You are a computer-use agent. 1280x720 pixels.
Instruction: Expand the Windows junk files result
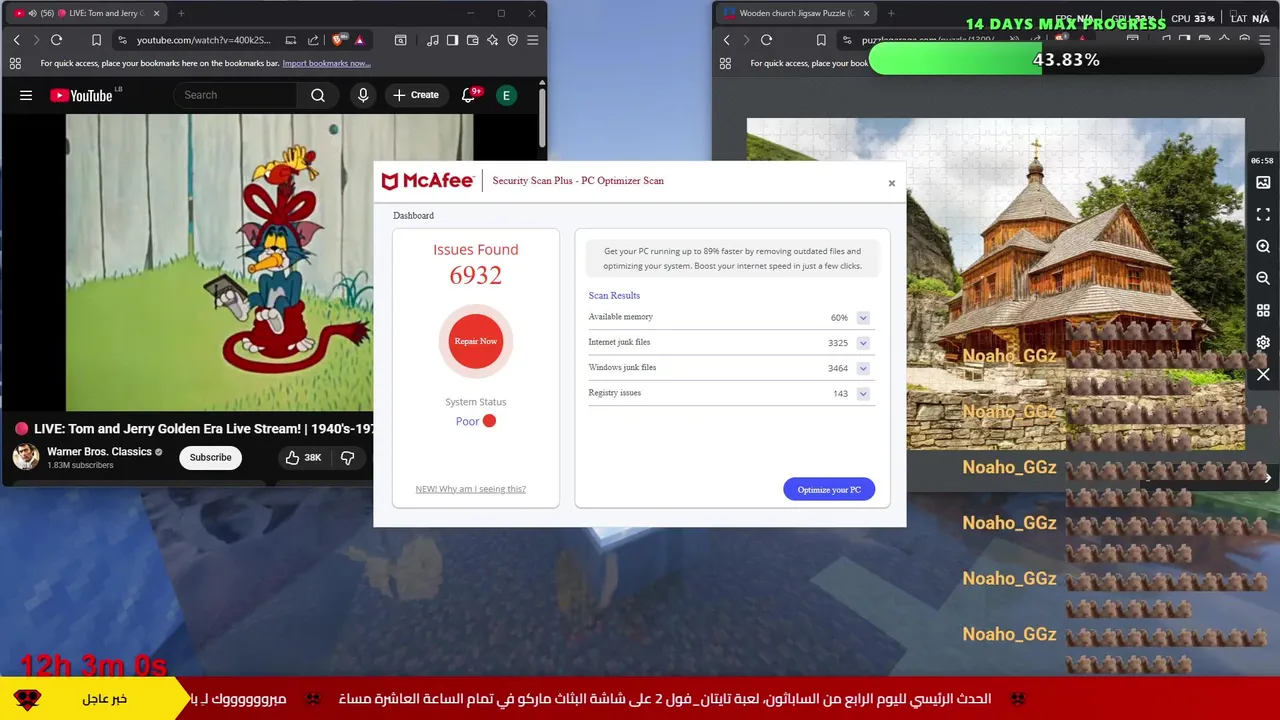(863, 369)
